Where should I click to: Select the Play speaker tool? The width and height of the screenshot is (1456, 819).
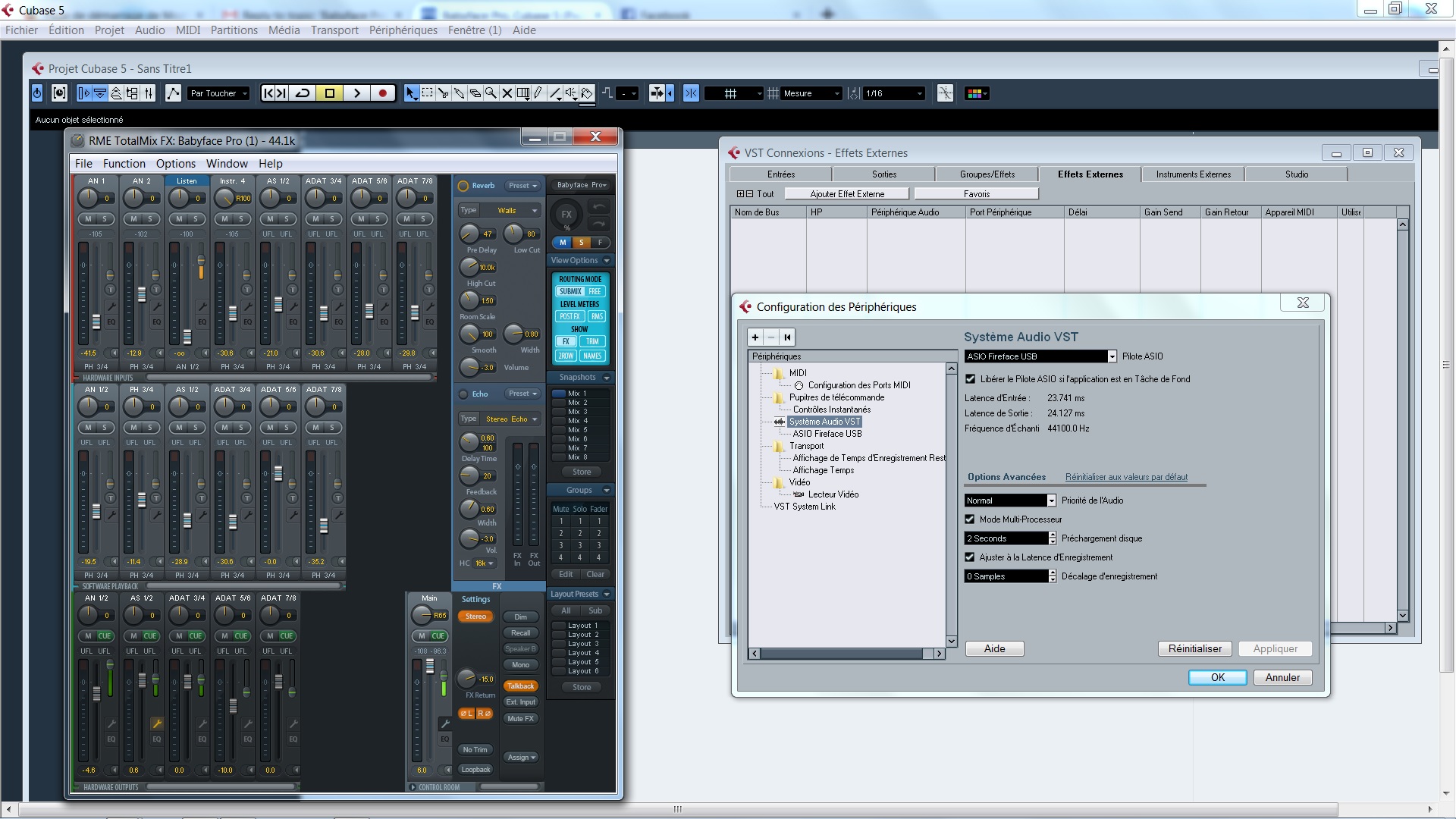(x=571, y=93)
